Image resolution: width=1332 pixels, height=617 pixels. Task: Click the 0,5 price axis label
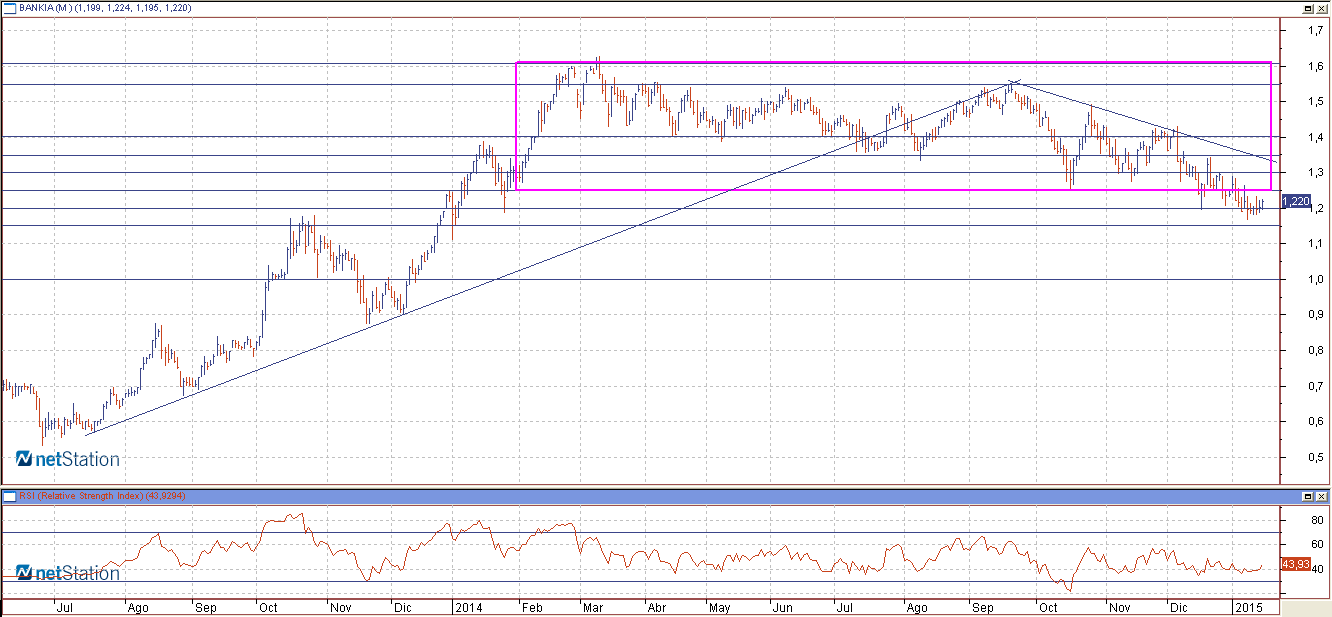(1315, 457)
